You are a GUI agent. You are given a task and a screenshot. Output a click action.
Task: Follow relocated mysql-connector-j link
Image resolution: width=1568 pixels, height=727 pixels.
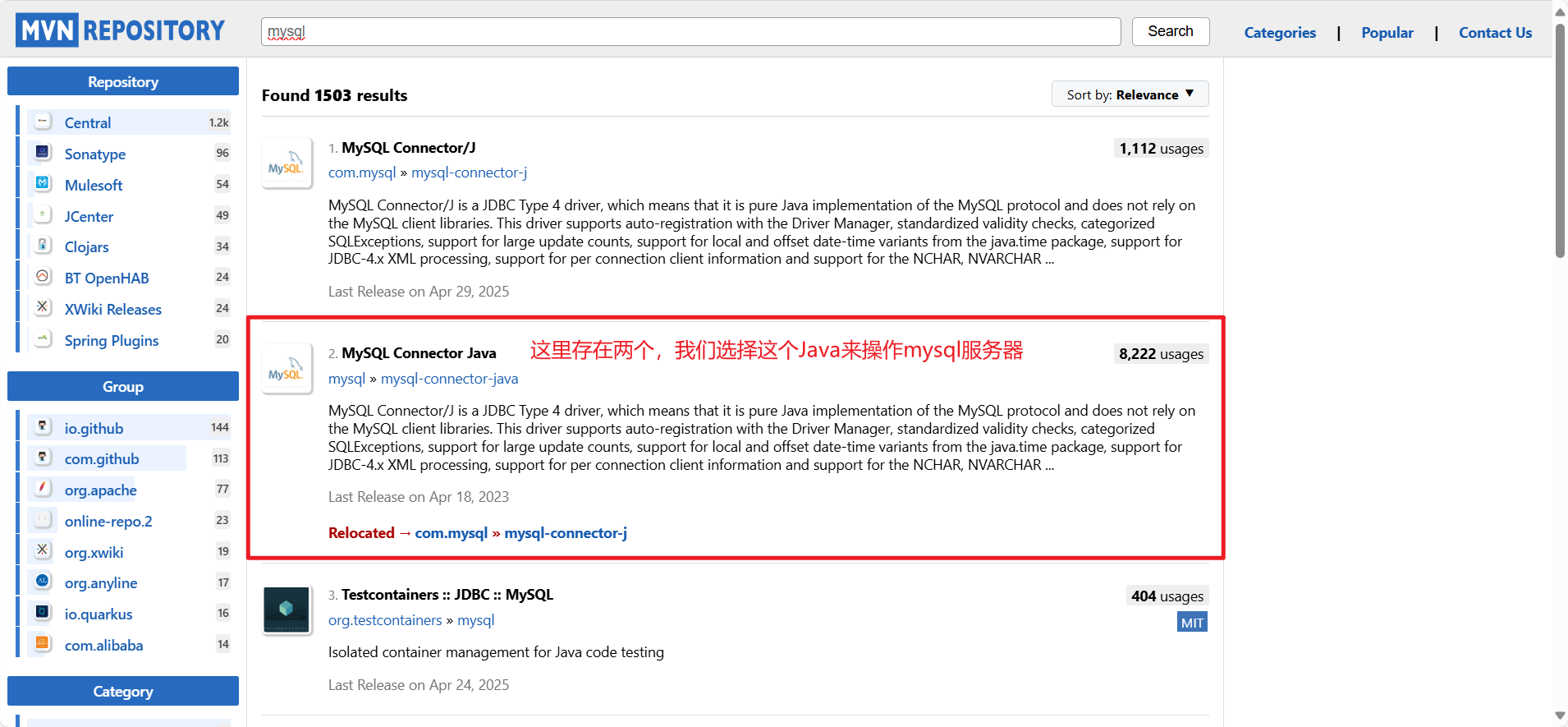pyautogui.click(x=566, y=532)
